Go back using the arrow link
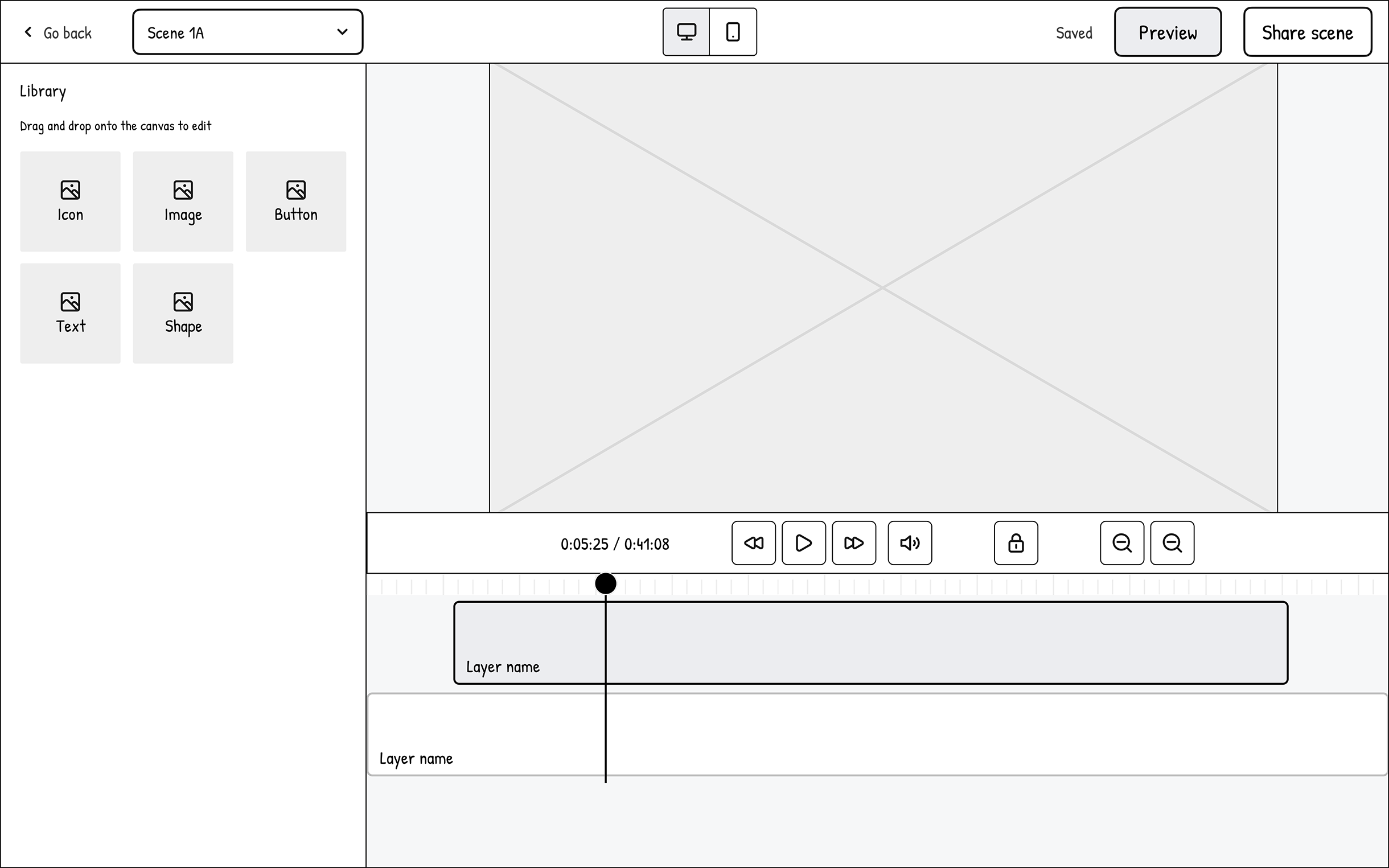This screenshot has width=1389, height=868. pyautogui.click(x=57, y=32)
